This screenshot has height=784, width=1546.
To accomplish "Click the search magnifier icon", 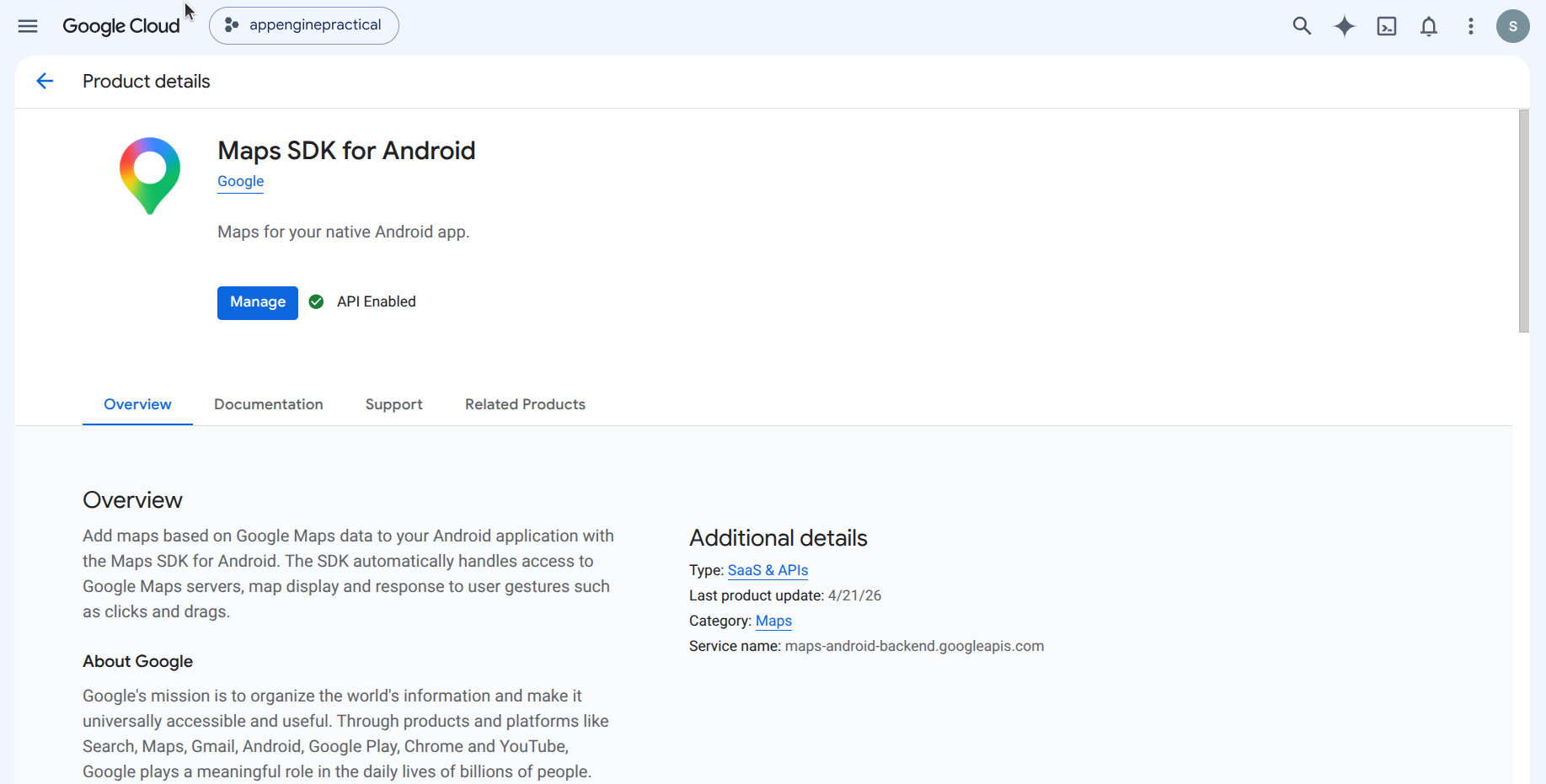I will coord(1302,26).
